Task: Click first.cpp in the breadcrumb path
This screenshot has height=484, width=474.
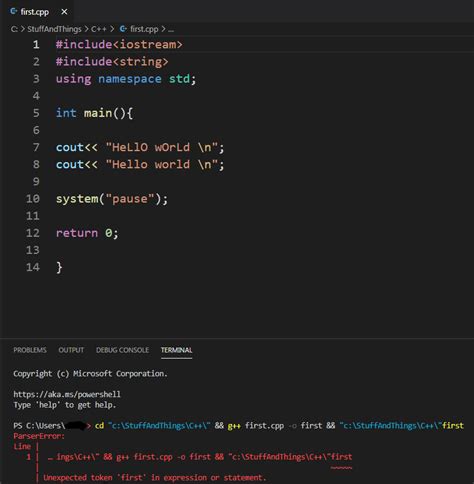Action: tap(144, 29)
